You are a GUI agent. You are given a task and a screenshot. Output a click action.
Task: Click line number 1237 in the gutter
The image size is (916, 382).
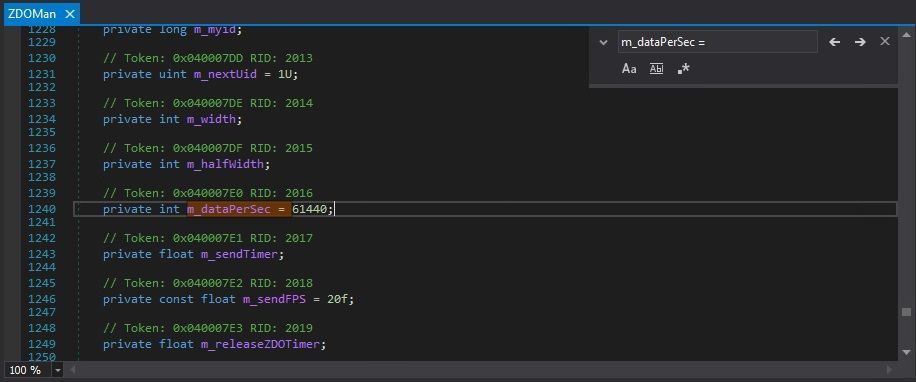(x=41, y=164)
